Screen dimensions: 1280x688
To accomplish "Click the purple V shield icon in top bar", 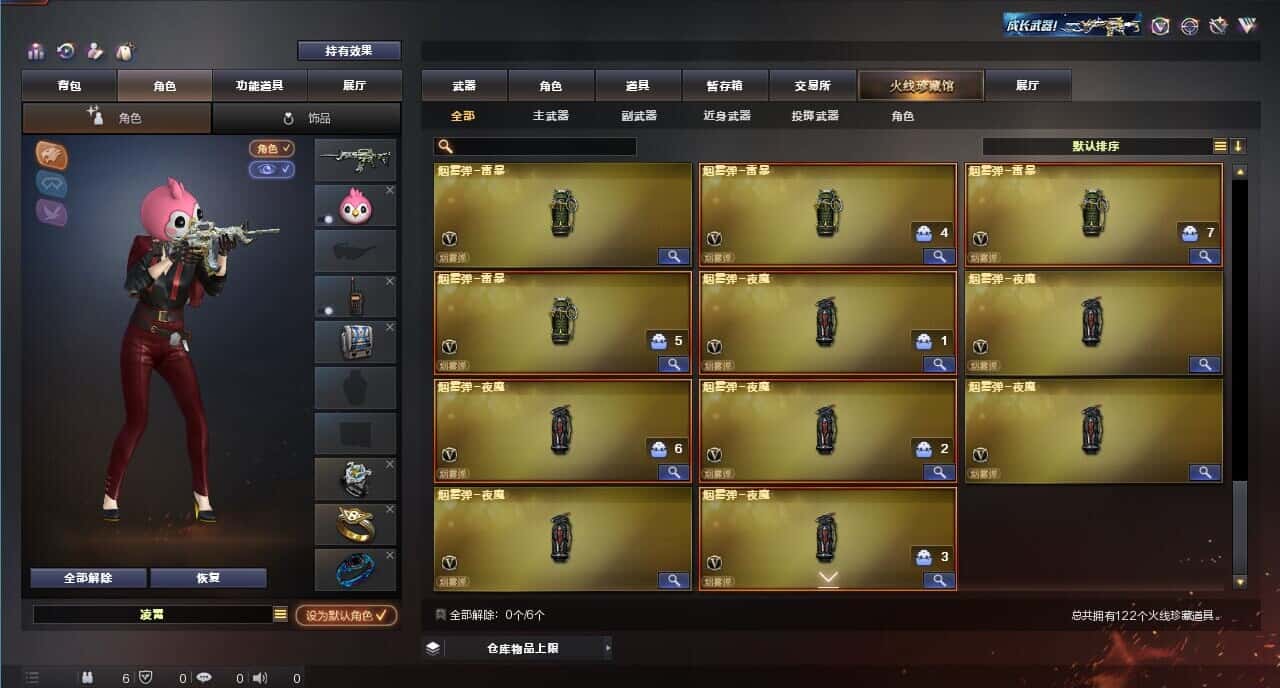I will tap(1160, 26).
